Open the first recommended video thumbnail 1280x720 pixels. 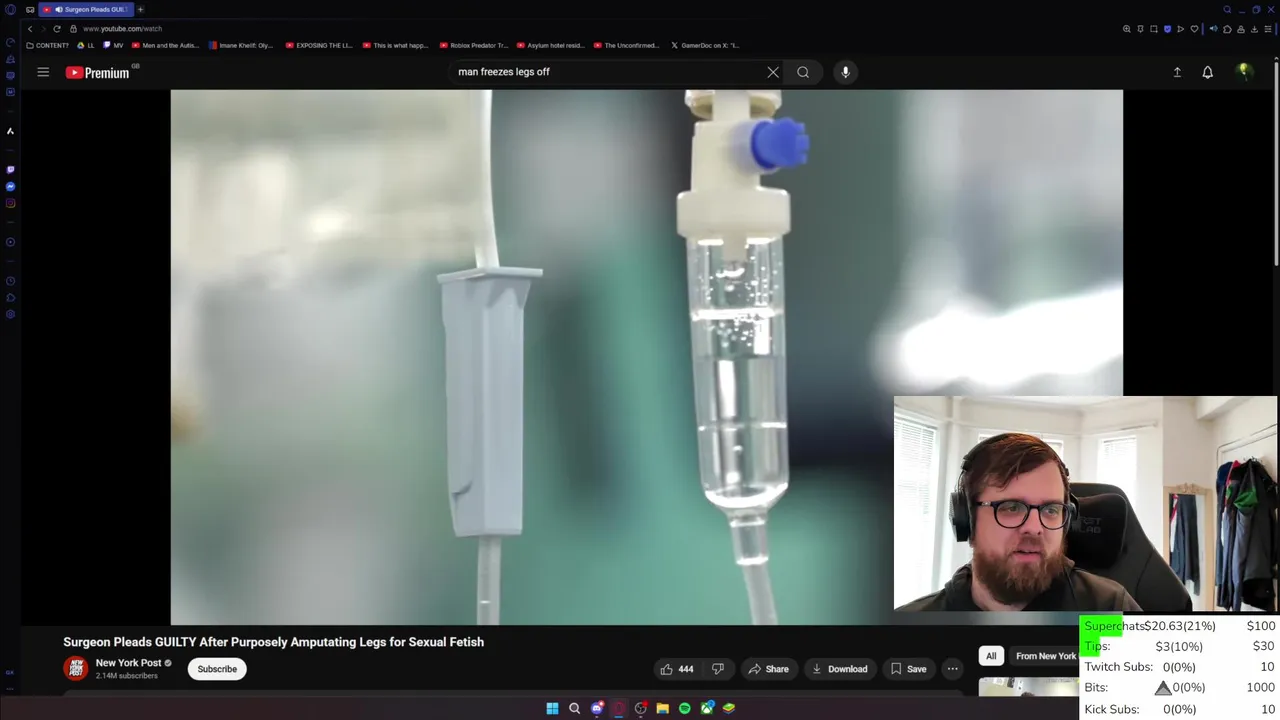1028,686
